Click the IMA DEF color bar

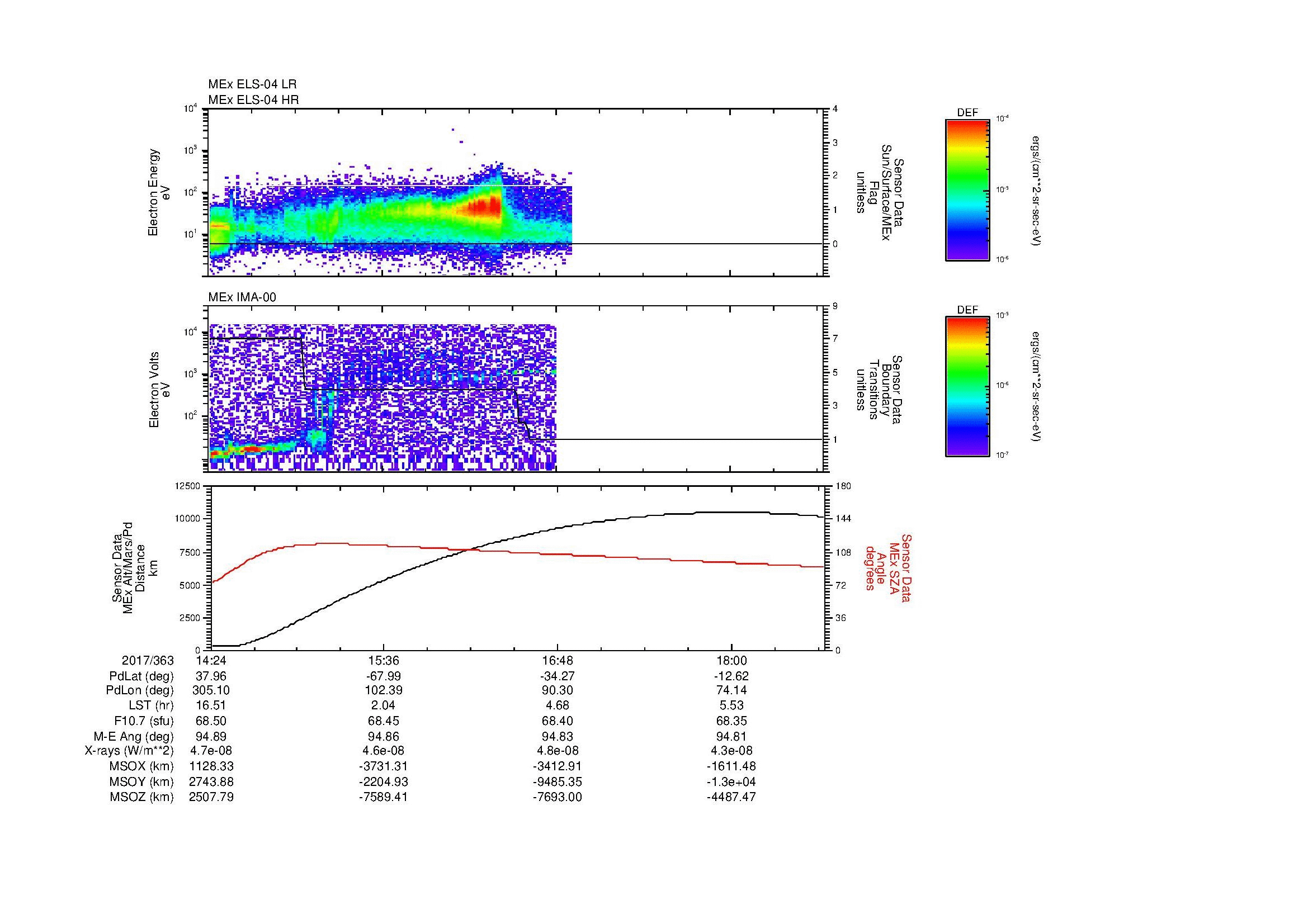point(967,387)
